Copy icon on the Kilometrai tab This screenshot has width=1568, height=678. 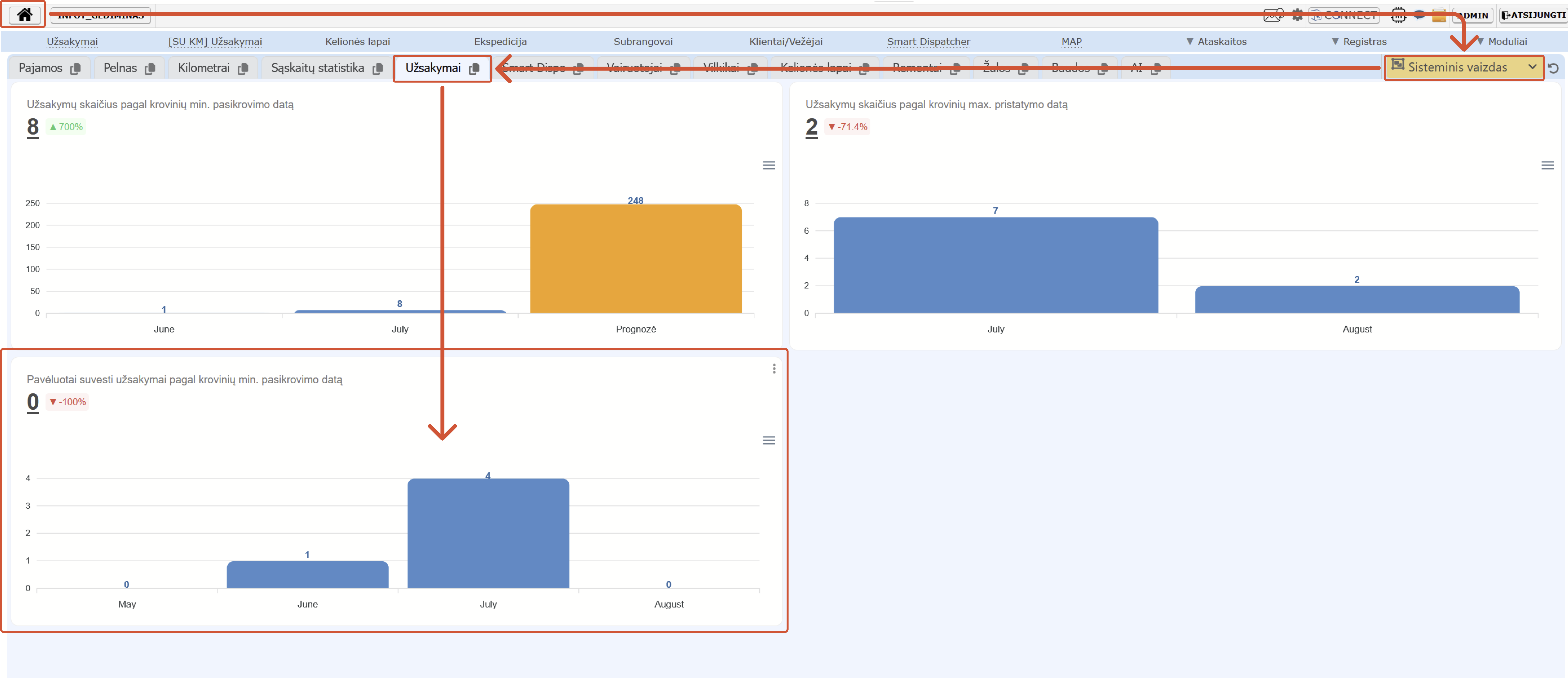pos(243,69)
